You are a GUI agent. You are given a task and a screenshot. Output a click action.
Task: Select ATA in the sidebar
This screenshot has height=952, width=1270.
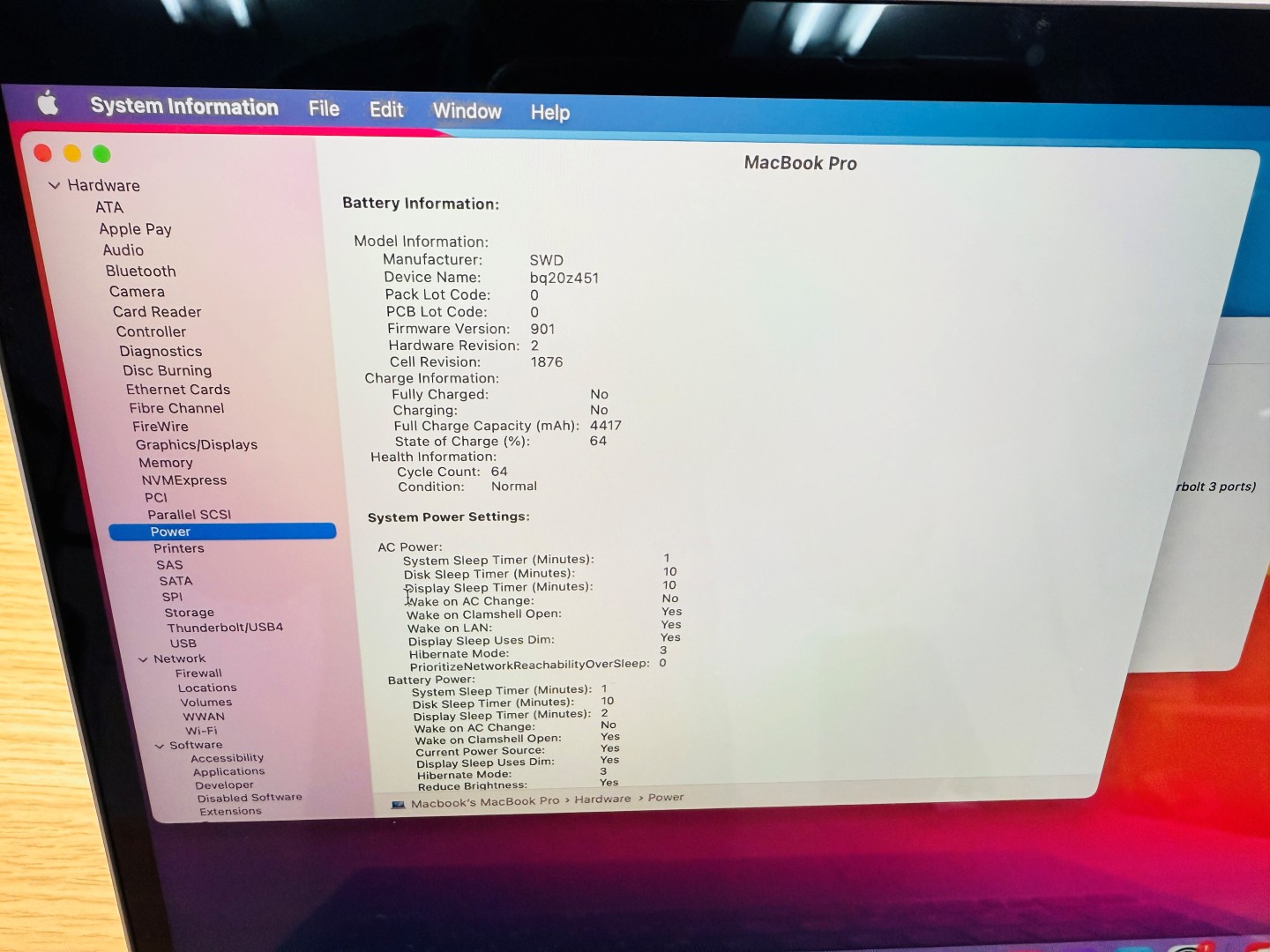109,207
